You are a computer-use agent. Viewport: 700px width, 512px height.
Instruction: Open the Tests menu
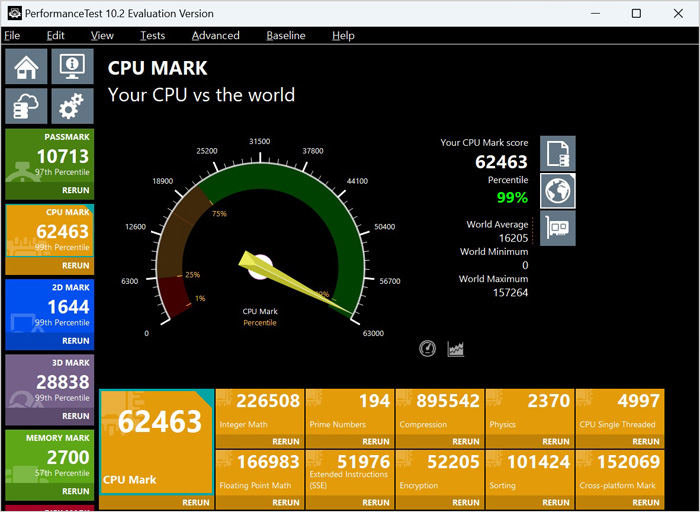[152, 36]
